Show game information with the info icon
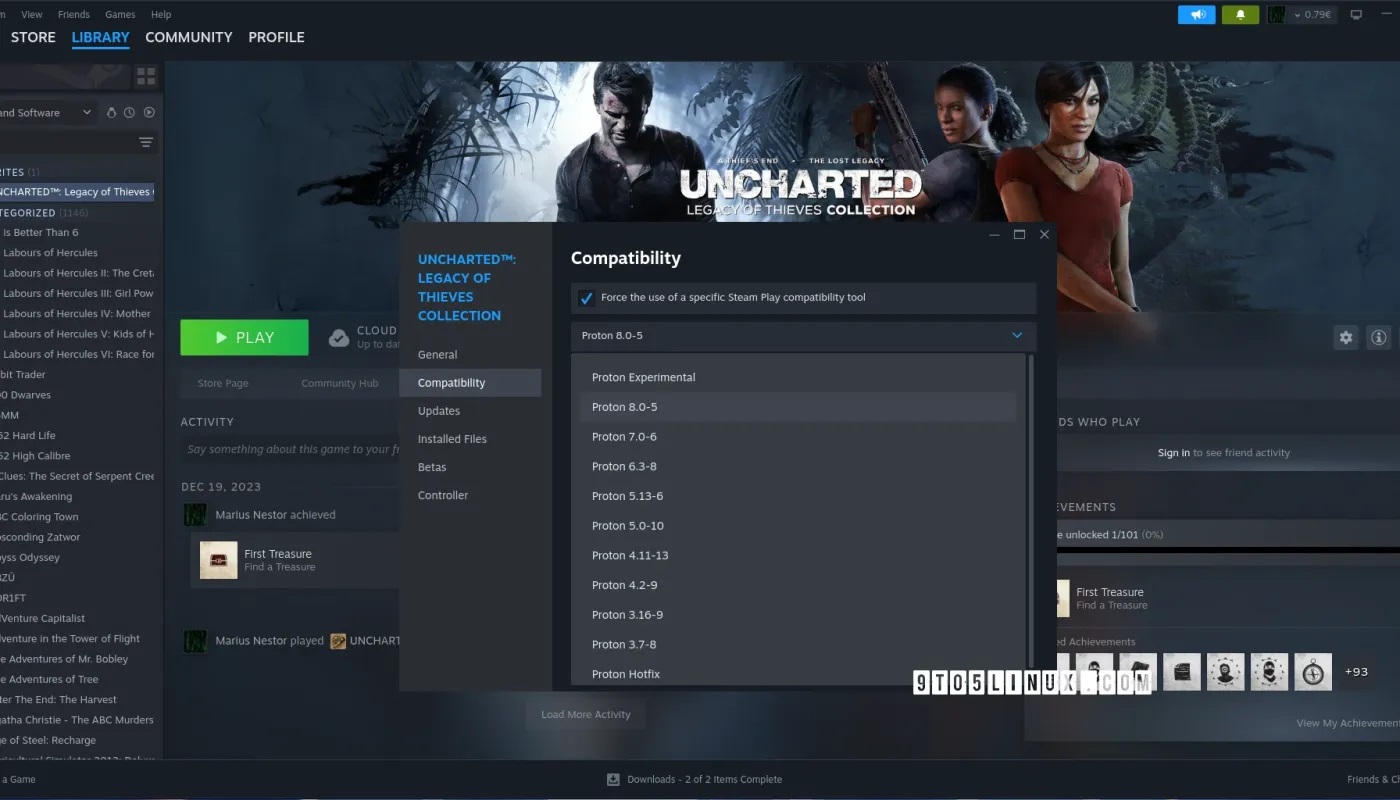1400x800 pixels. pyautogui.click(x=1379, y=338)
